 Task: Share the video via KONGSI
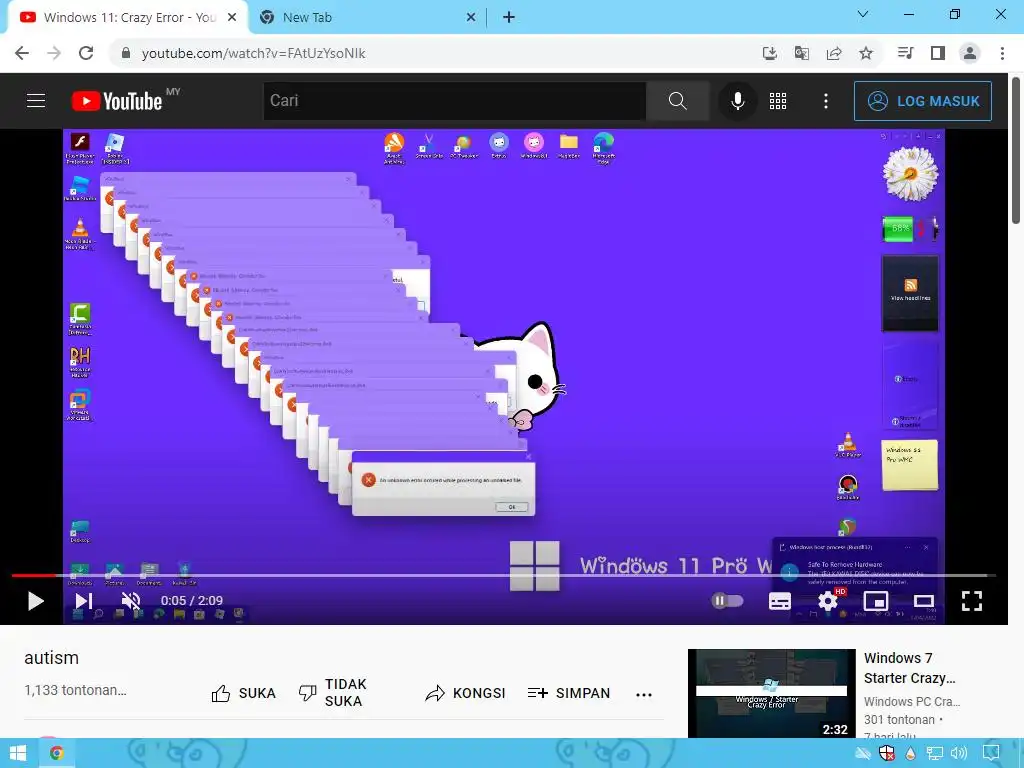coord(465,693)
